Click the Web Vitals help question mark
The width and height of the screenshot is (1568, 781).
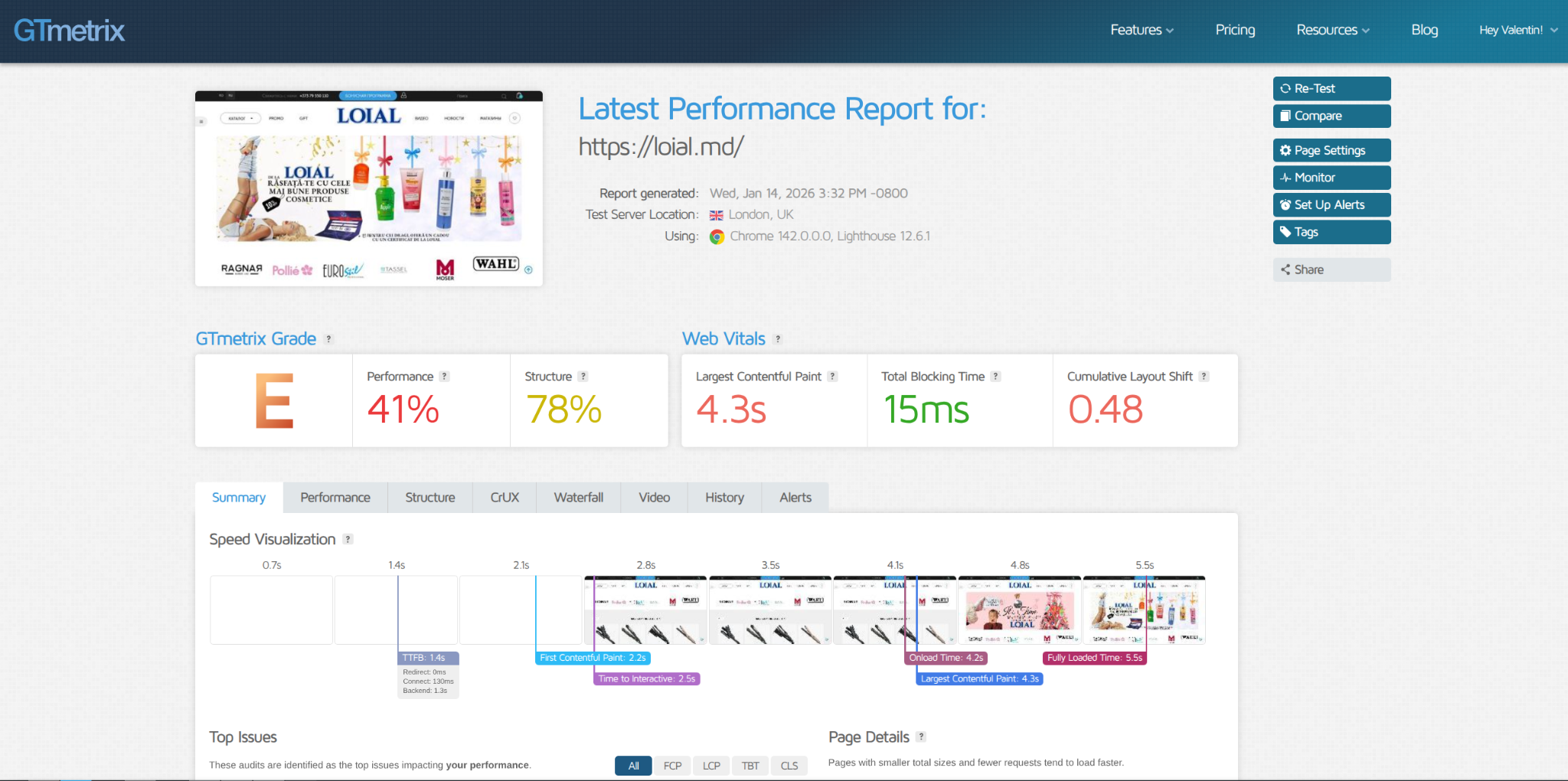(778, 339)
